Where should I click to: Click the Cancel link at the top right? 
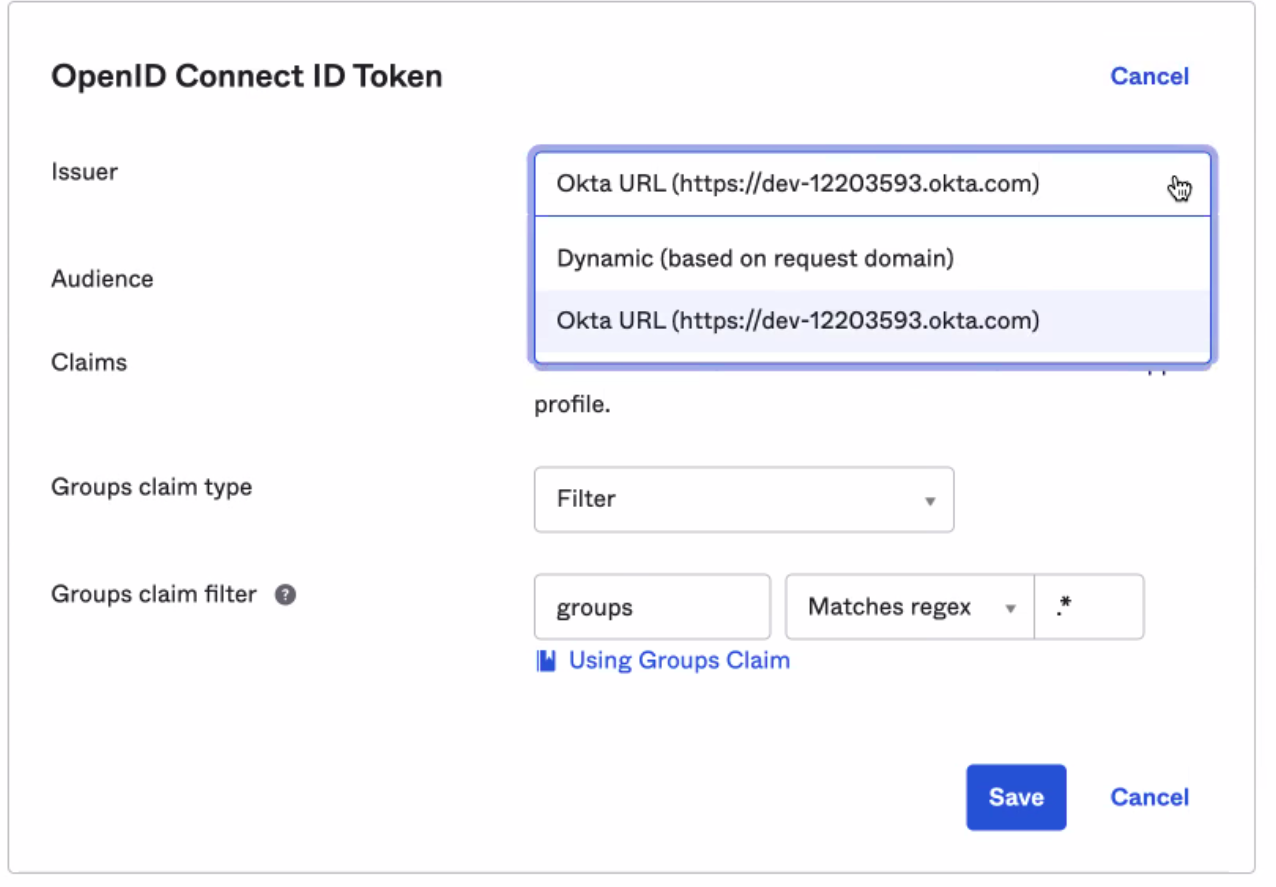[x=1149, y=77]
